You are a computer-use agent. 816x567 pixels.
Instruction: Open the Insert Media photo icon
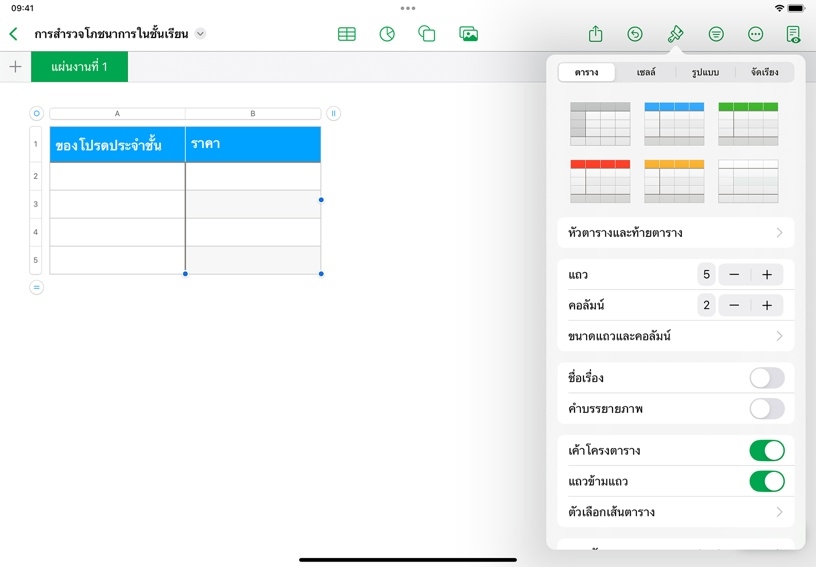(x=468, y=34)
